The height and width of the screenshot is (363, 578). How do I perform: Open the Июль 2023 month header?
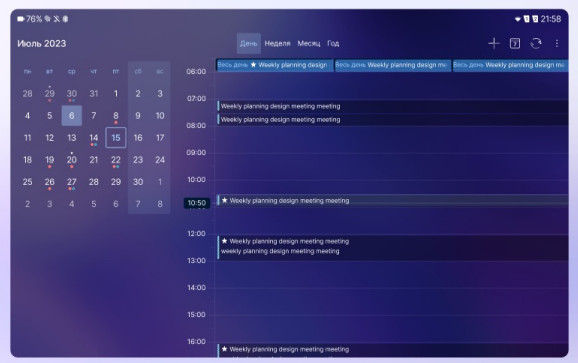[x=42, y=43]
